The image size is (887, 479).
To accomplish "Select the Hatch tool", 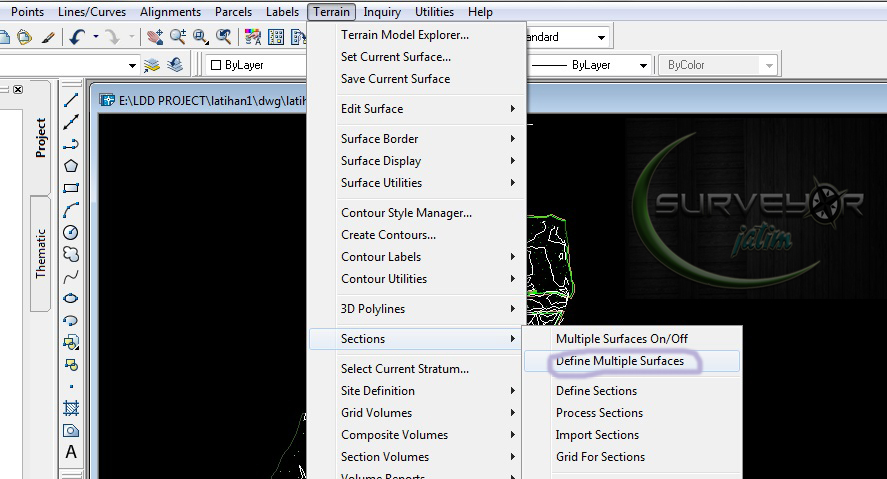I will click(x=71, y=408).
